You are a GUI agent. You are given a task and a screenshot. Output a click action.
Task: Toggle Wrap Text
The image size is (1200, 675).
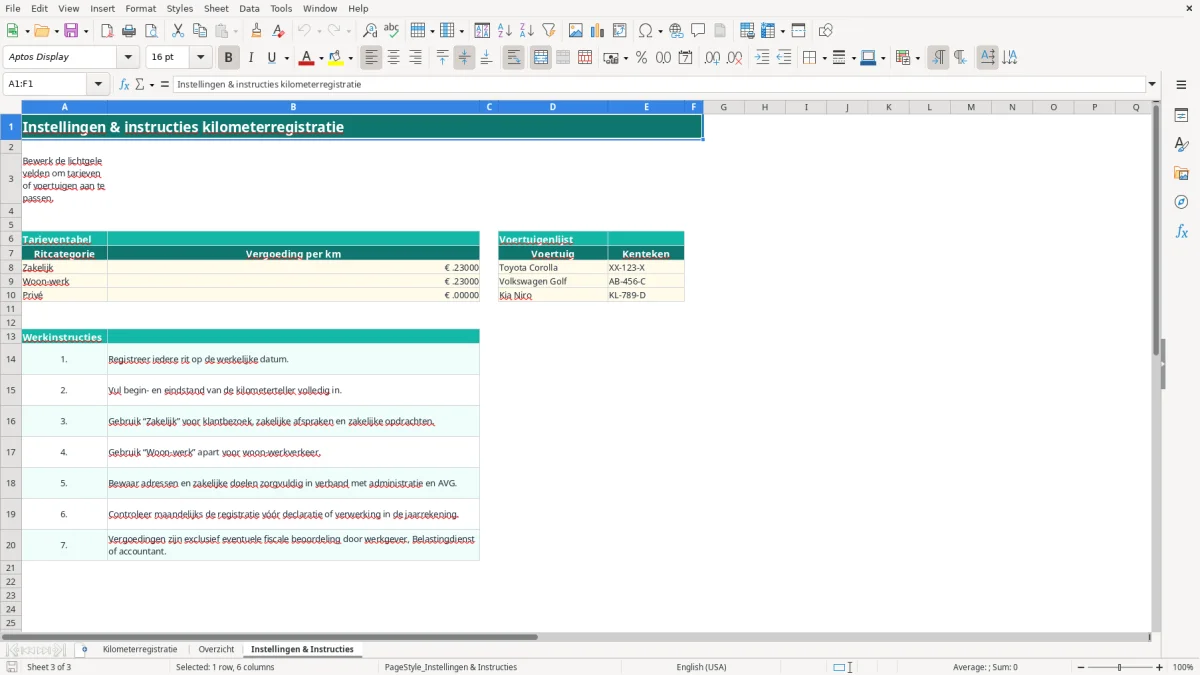point(513,58)
